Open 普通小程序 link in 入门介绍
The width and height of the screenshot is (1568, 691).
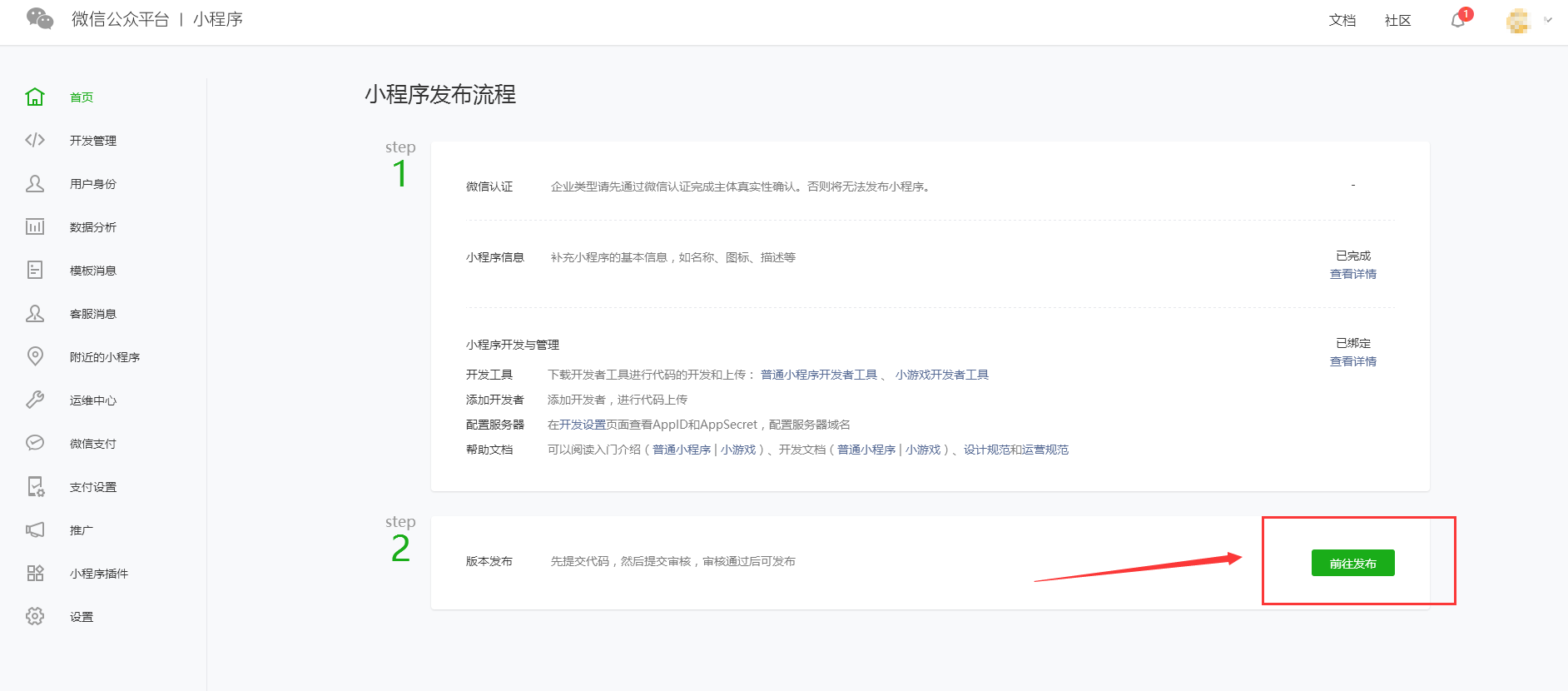[682, 450]
